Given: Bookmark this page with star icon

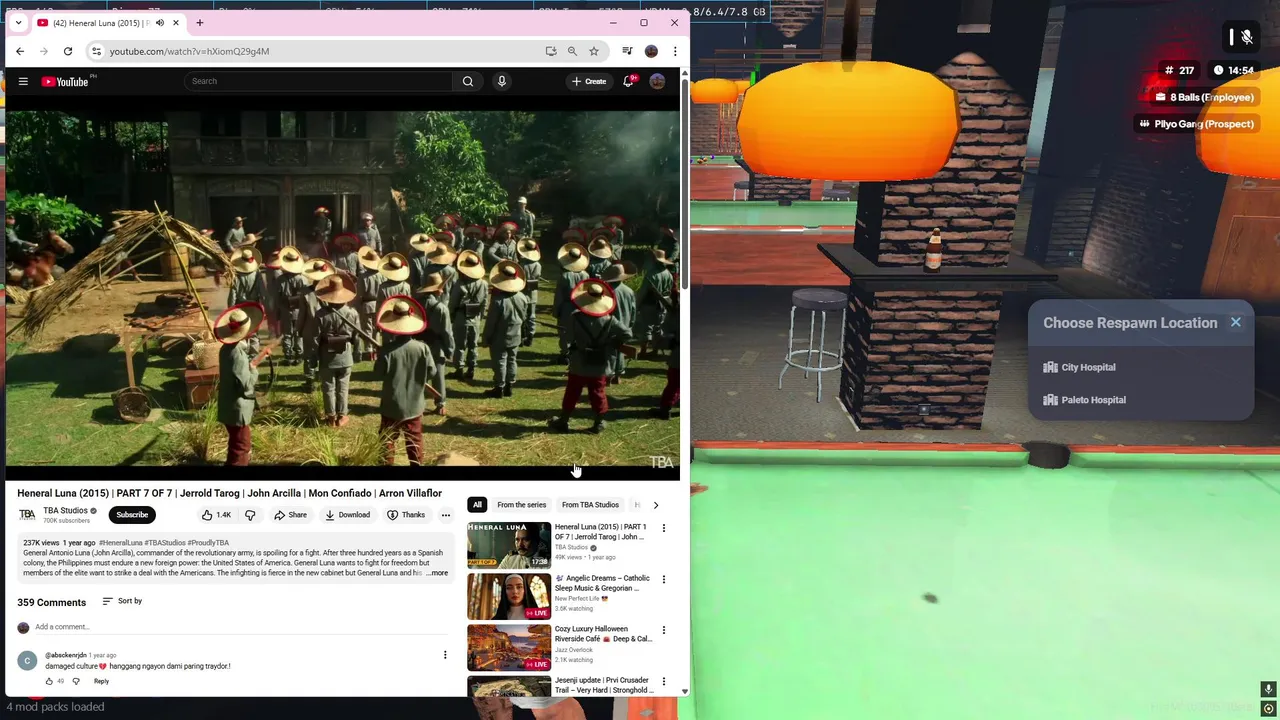Looking at the screenshot, I should tap(594, 51).
